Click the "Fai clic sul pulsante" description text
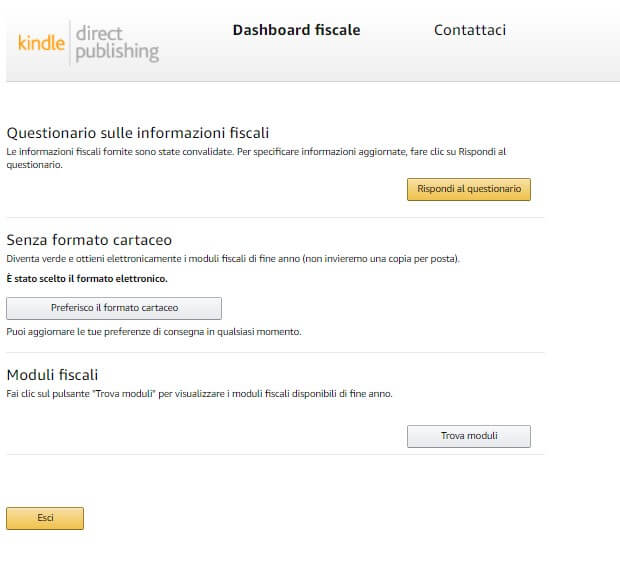The height and width of the screenshot is (563, 620). tap(199, 394)
